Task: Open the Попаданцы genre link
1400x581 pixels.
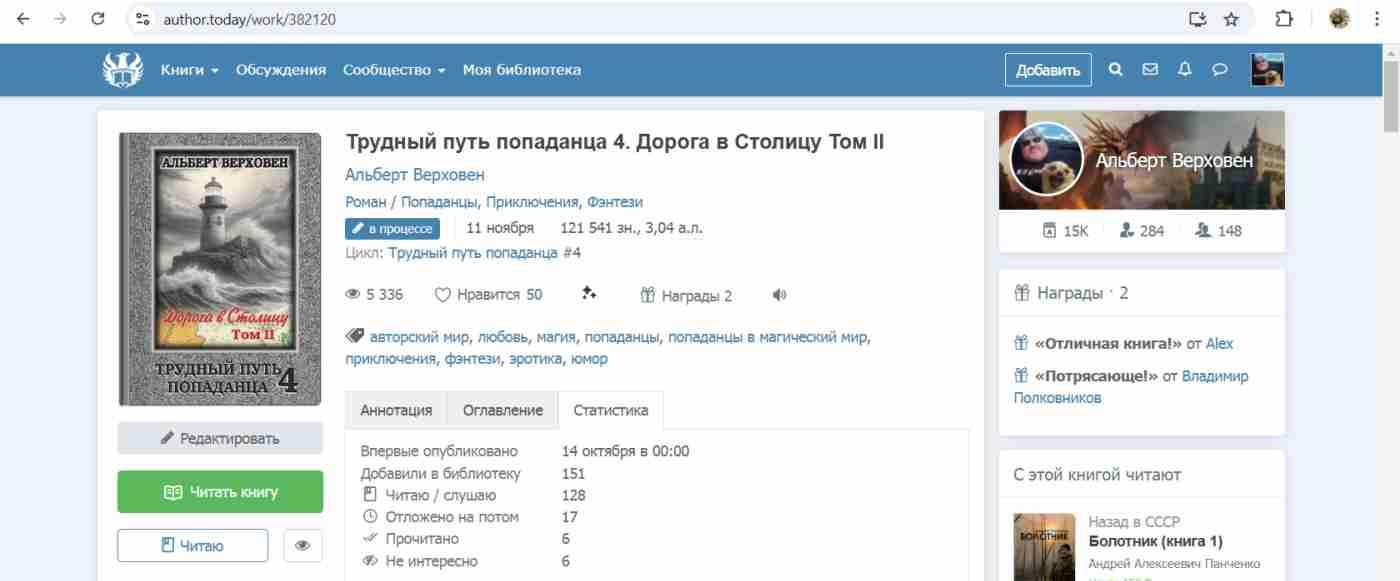Action: pos(437,202)
